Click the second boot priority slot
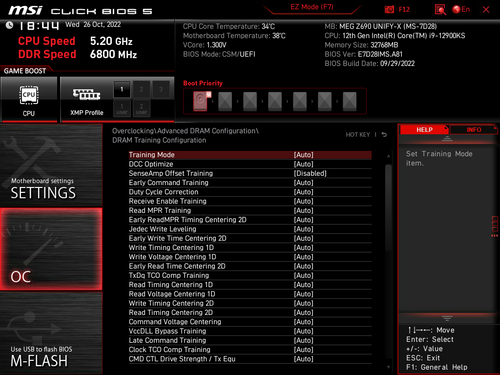 pos(225,101)
